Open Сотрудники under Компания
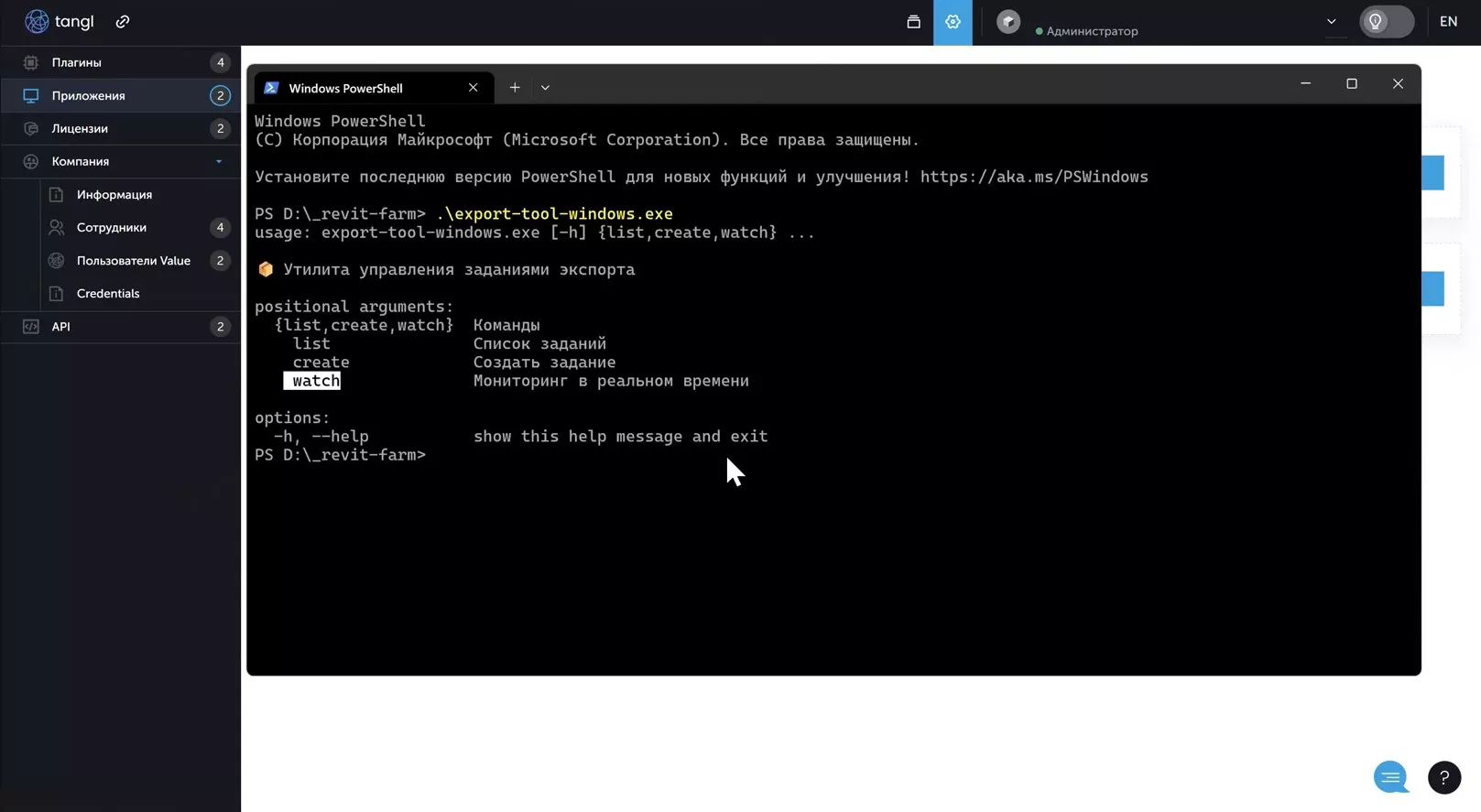Screen dimensions: 1481x812 [x=112, y=227]
